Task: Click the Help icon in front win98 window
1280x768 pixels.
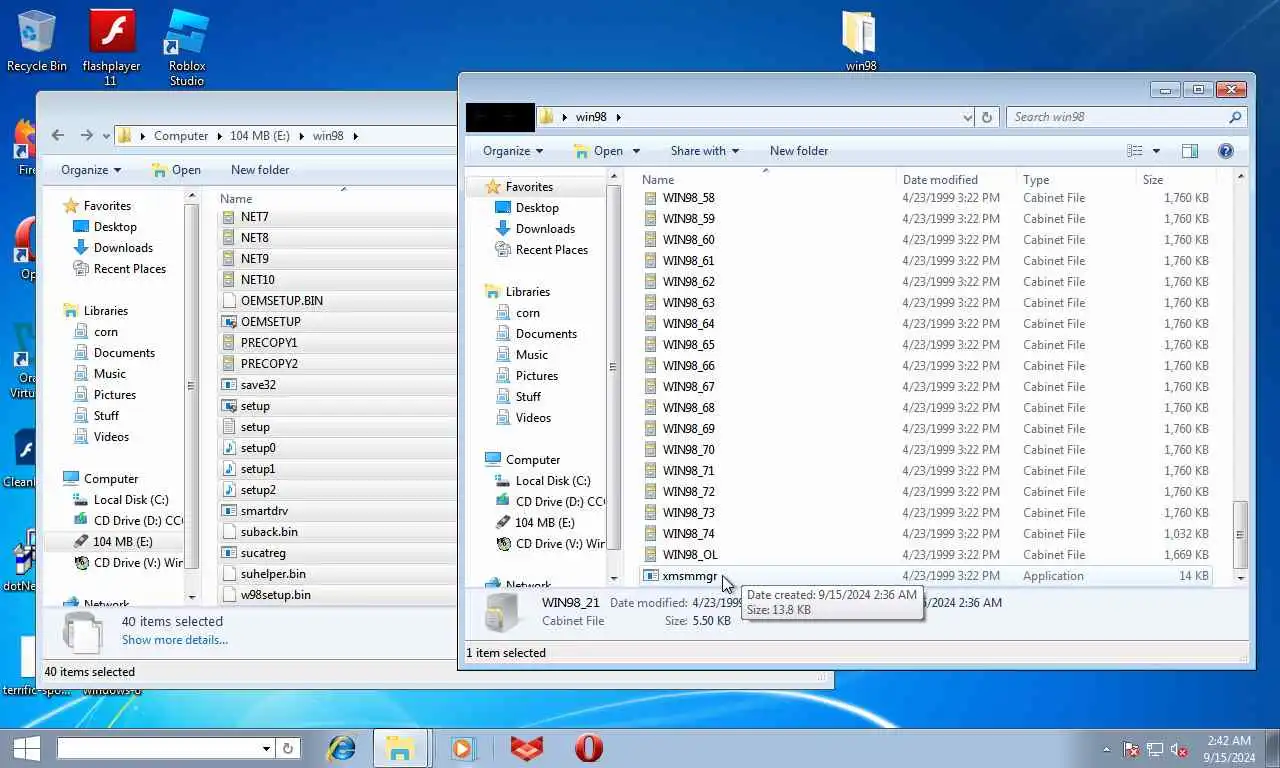Action: coord(1226,151)
